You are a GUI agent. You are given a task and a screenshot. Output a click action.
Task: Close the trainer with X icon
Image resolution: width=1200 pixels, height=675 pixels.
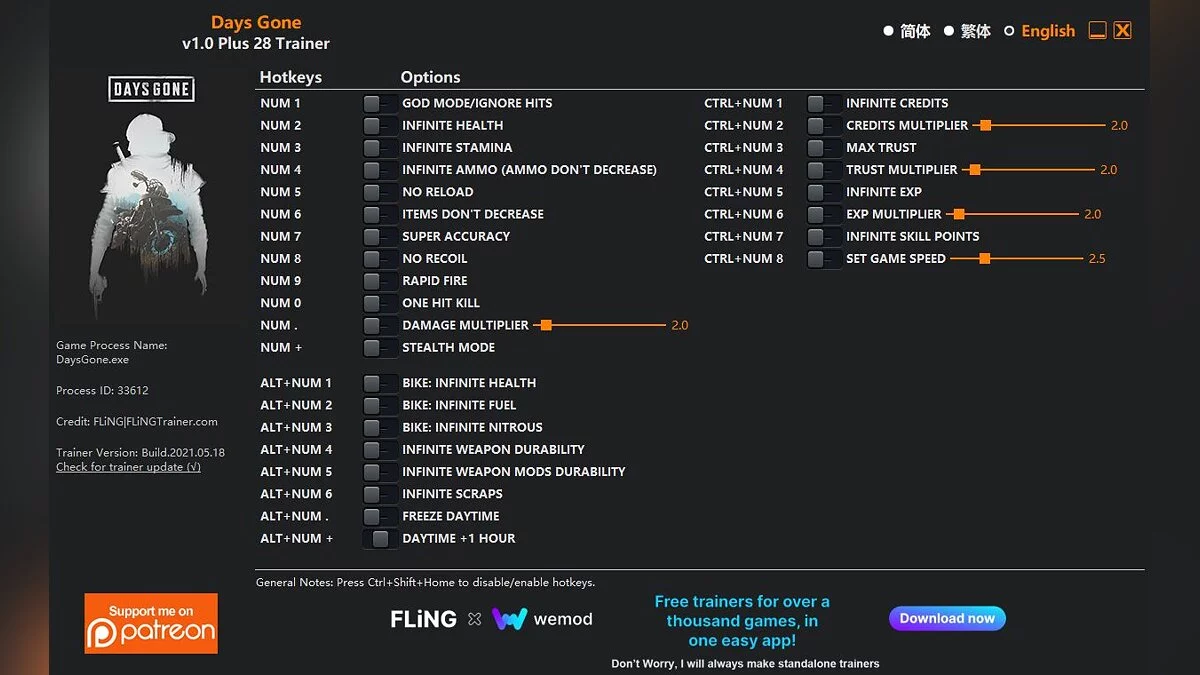pyautogui.click(x=1123, y=31)
